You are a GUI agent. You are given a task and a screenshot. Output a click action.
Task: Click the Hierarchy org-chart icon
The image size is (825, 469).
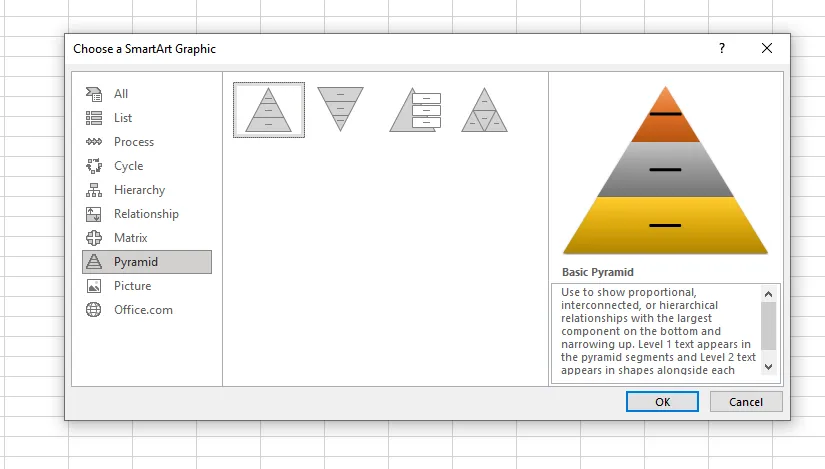94,190
